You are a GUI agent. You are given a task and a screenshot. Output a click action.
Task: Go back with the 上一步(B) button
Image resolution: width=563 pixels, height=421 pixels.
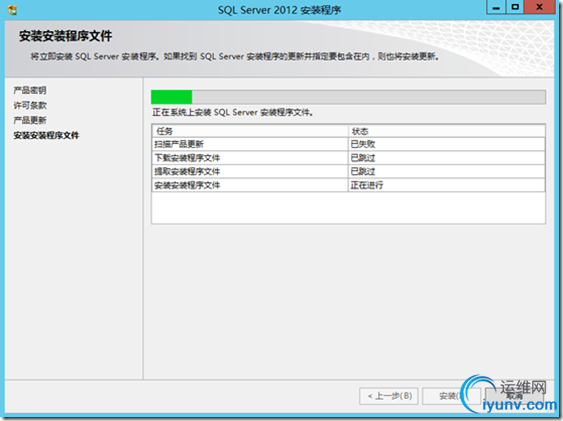389,396
